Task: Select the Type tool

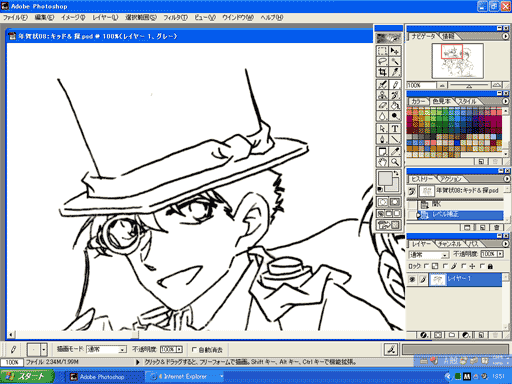Action: click(x=395, y=129)
